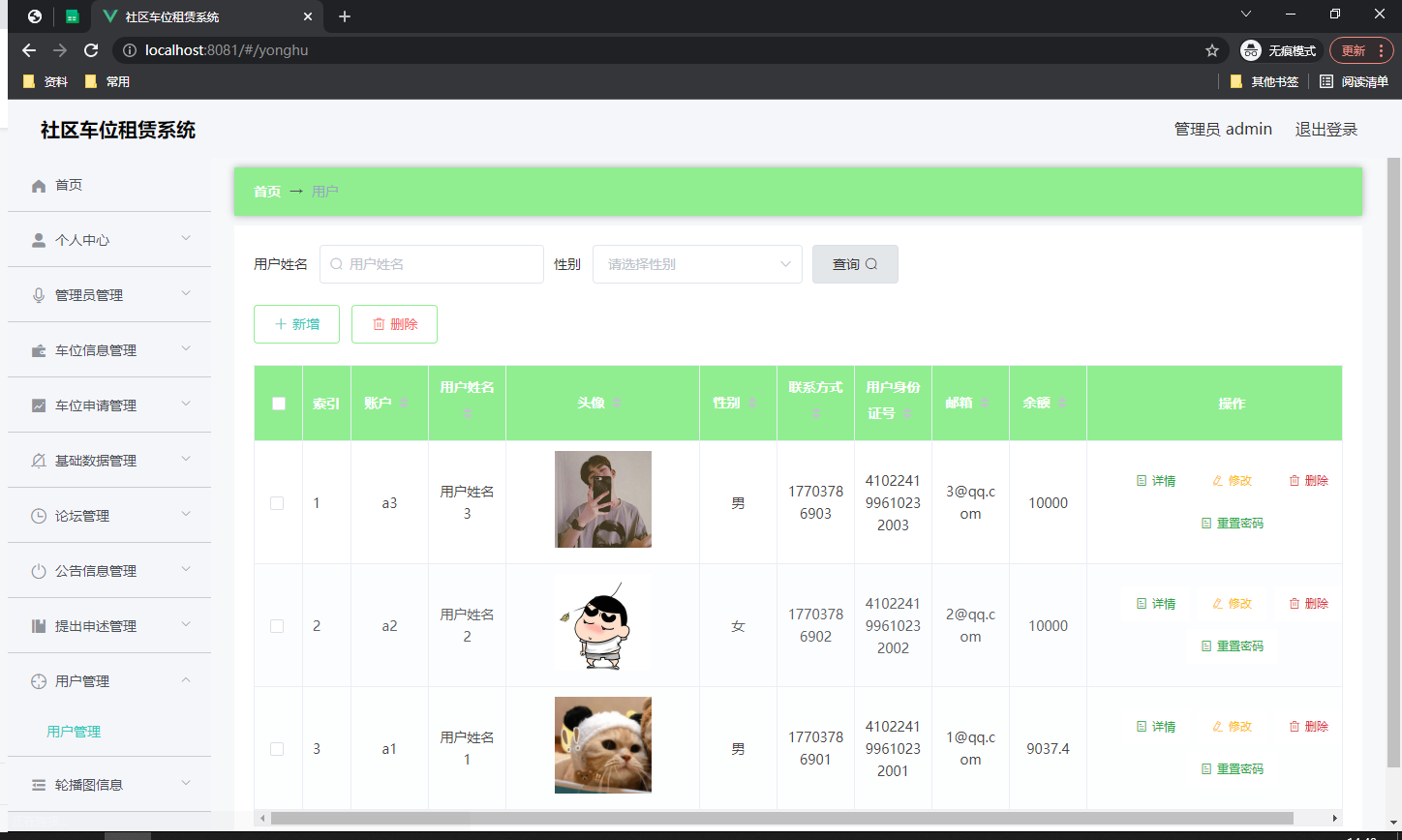Click the 用户姓名 search input field
This screenshot has height=840, width=1402.
point(431,263)
